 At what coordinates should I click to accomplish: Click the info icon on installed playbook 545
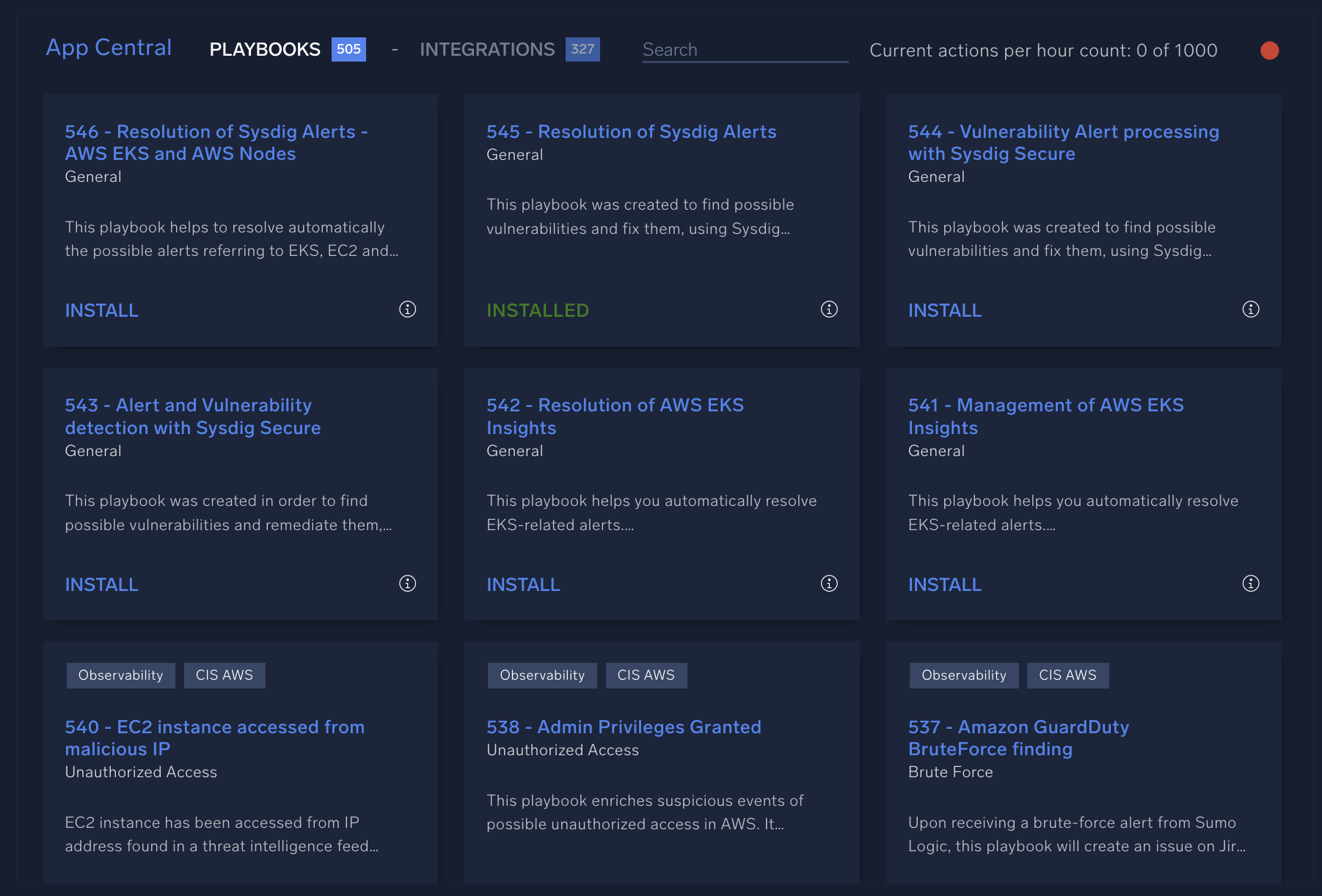tap(829, 309)
